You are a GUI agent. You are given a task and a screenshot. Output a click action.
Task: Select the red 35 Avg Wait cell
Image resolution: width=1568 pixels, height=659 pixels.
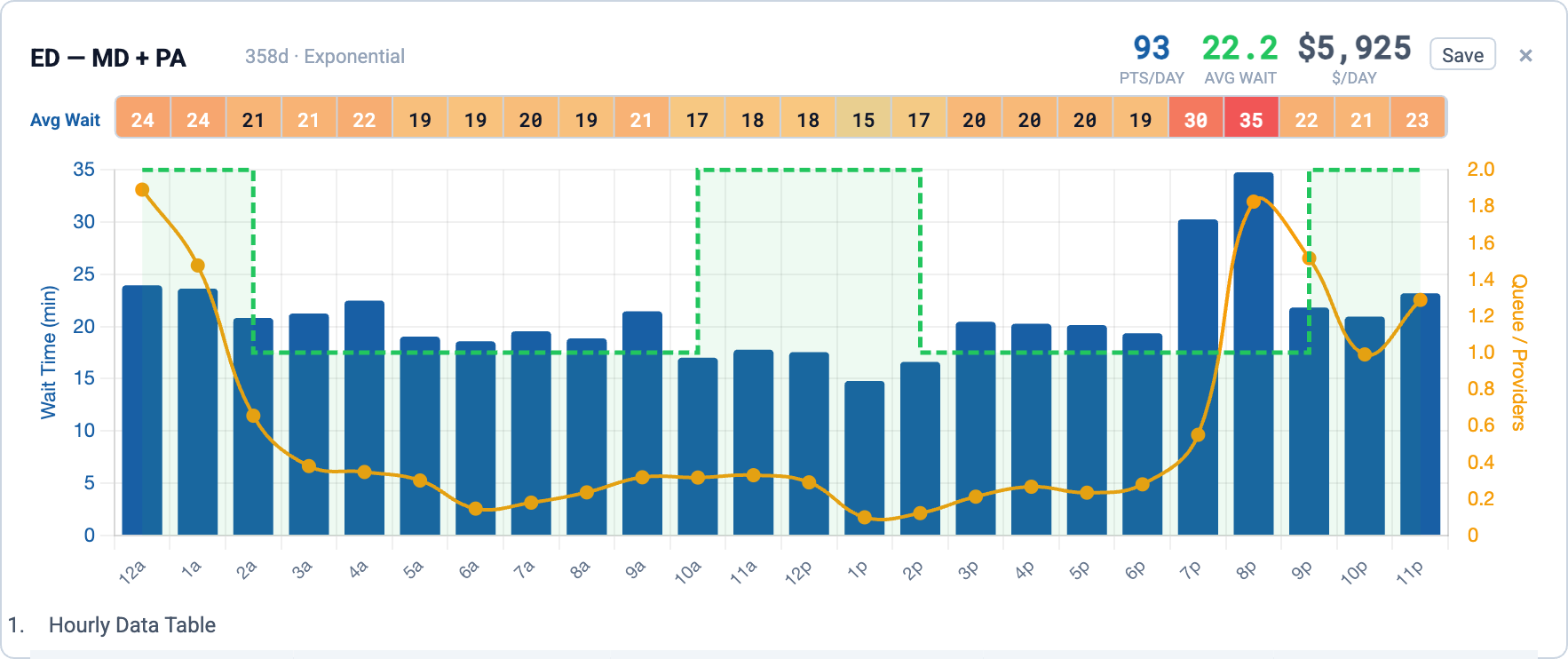tap(1251, 119)
